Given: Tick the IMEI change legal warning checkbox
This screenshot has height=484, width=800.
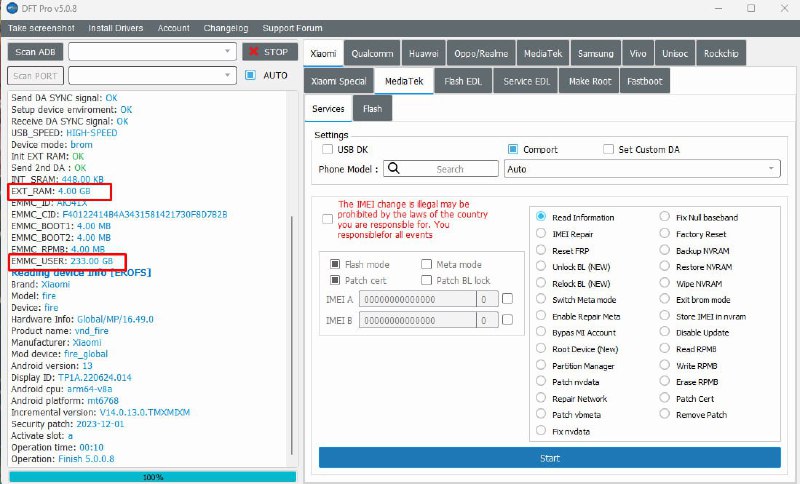Looking at the screenshot, I should [328, 219].
